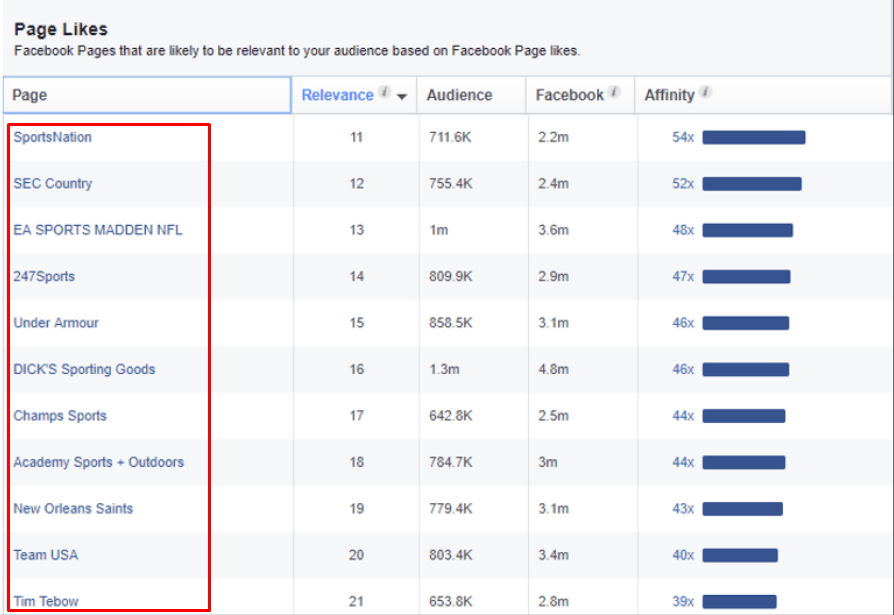Open the Champs Sports page link
The image size is (894, 615).
pyautogui.click(x=60, y=416)
